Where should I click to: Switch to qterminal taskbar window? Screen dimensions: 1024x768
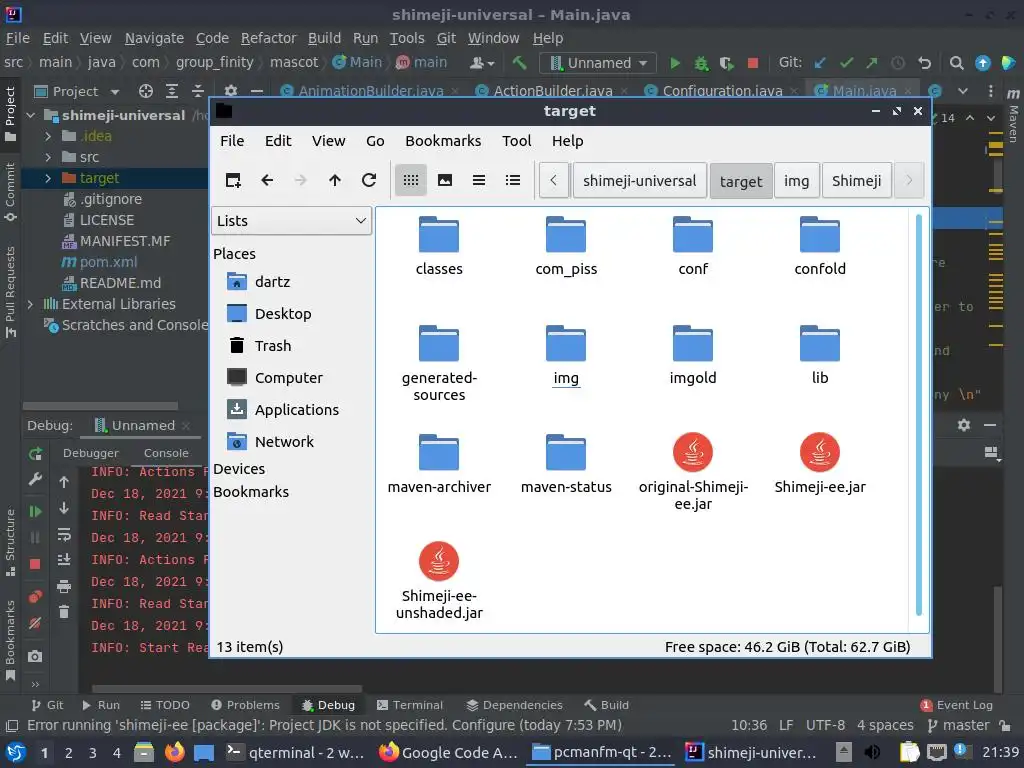[x=295, y=752]
